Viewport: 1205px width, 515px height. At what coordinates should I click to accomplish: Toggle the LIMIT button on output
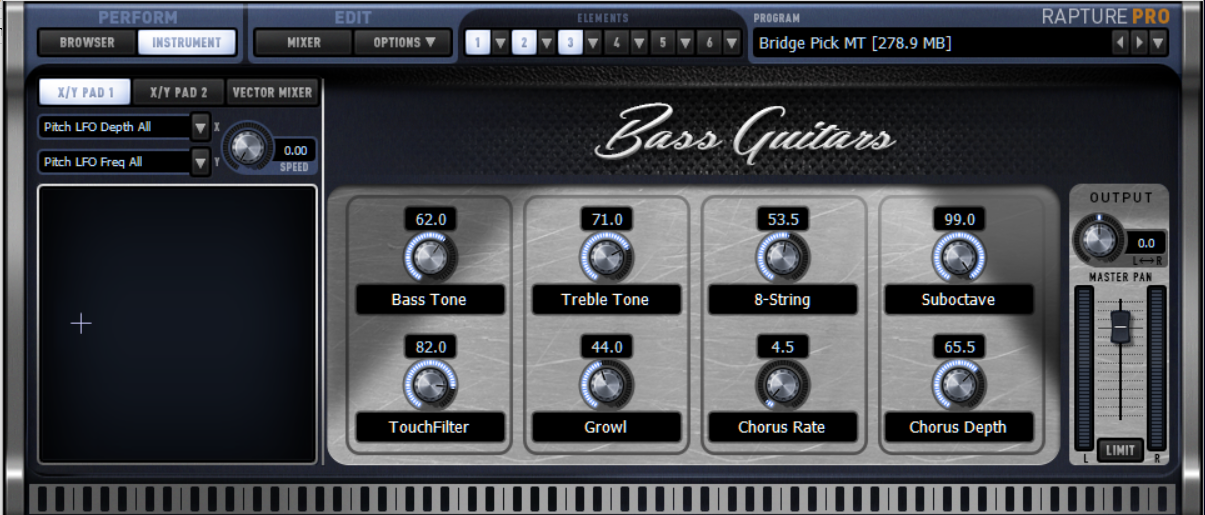pos(1120,450)
